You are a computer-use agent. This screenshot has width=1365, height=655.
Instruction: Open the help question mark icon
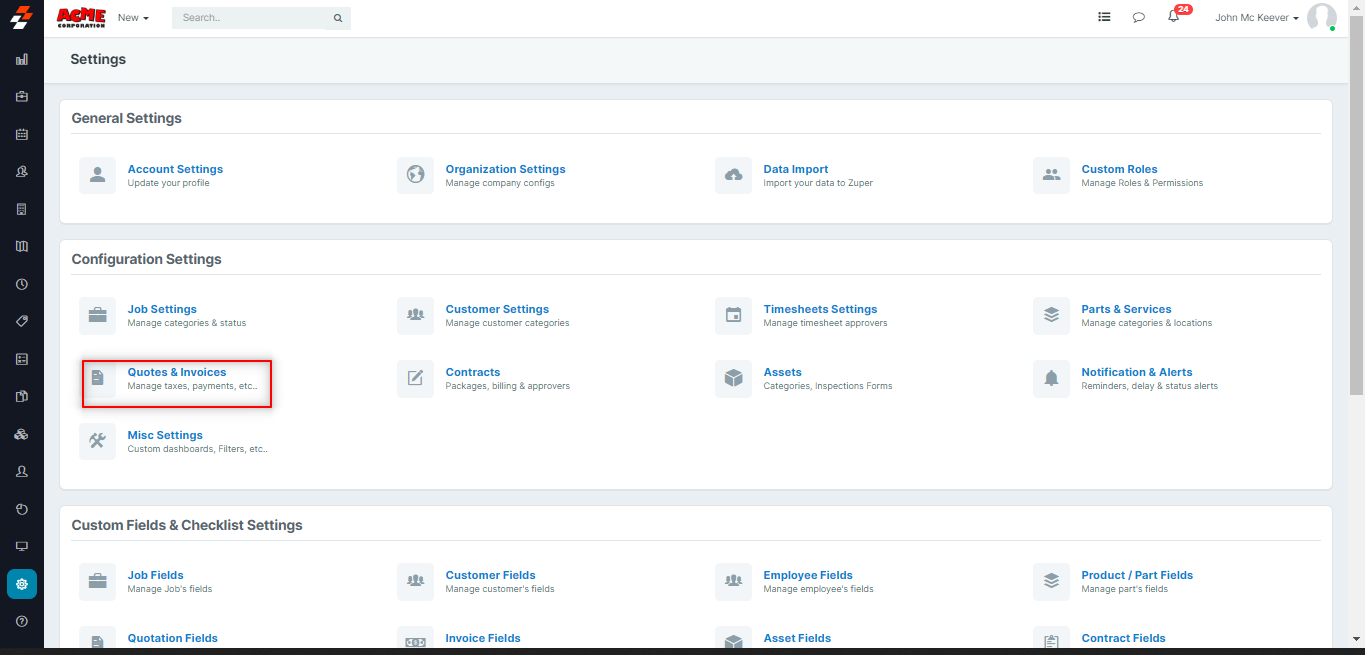tap(22, 622)
